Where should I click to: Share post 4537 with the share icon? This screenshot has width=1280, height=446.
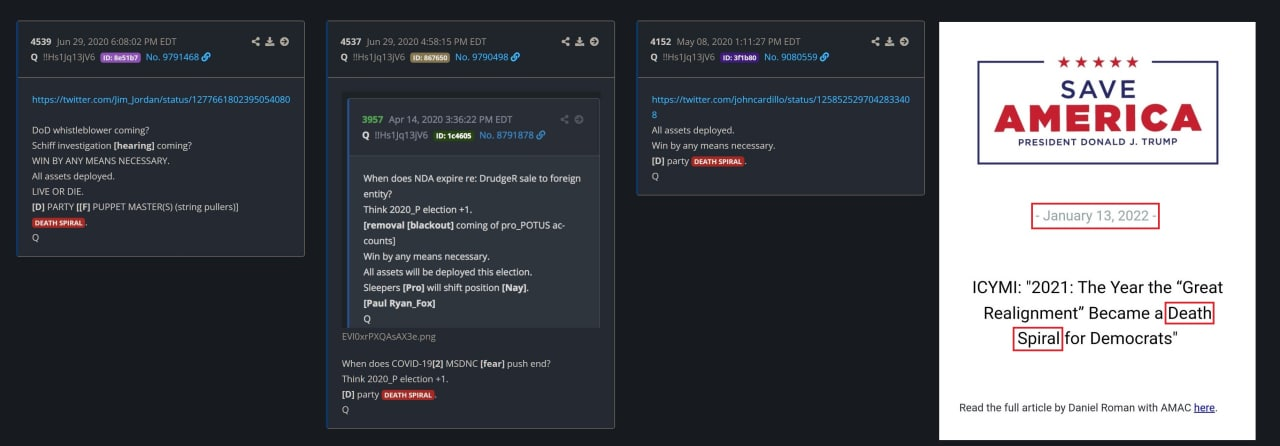tap(566, 42)
